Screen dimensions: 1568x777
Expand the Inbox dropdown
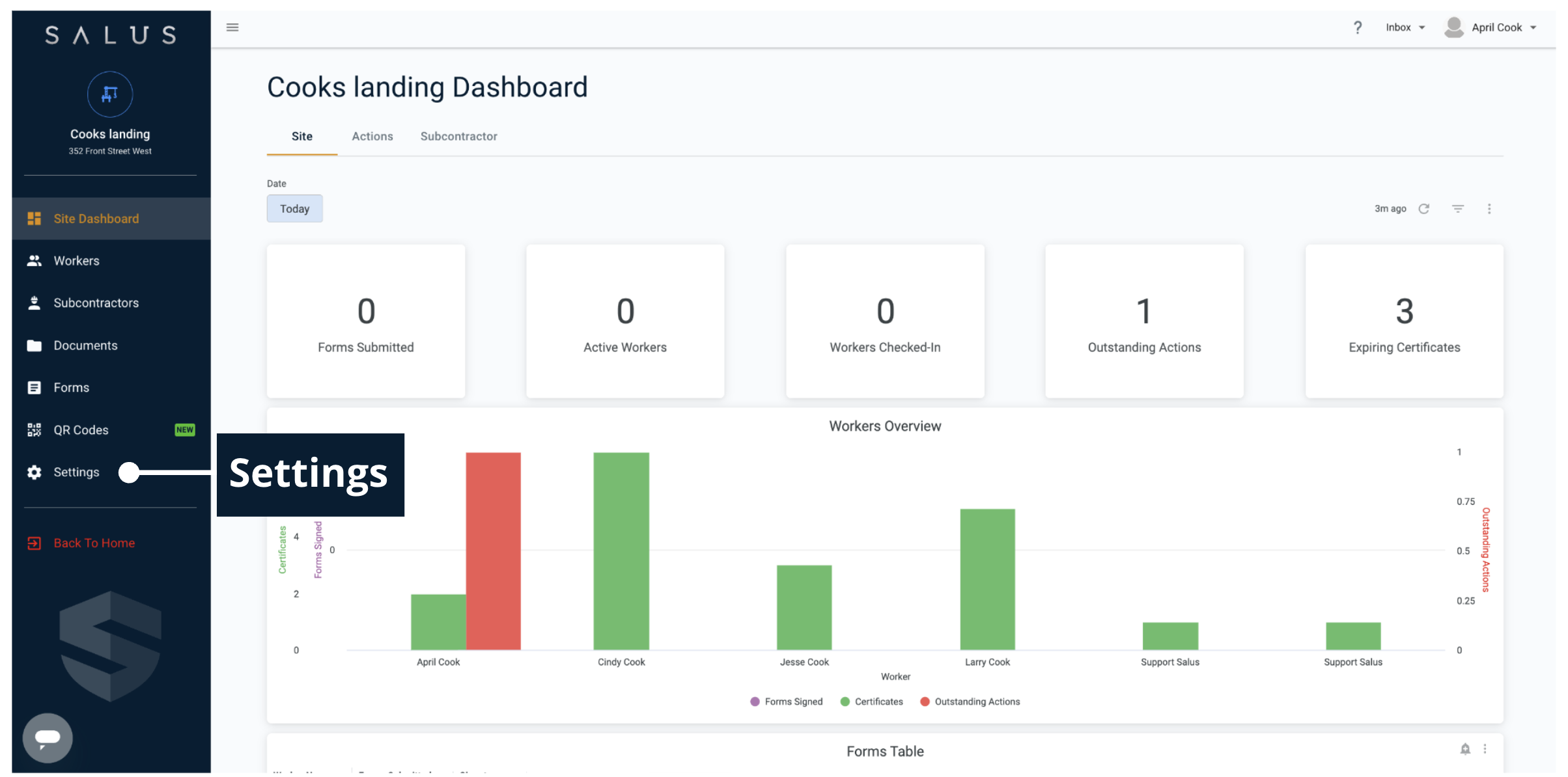tap(1405, 27)
